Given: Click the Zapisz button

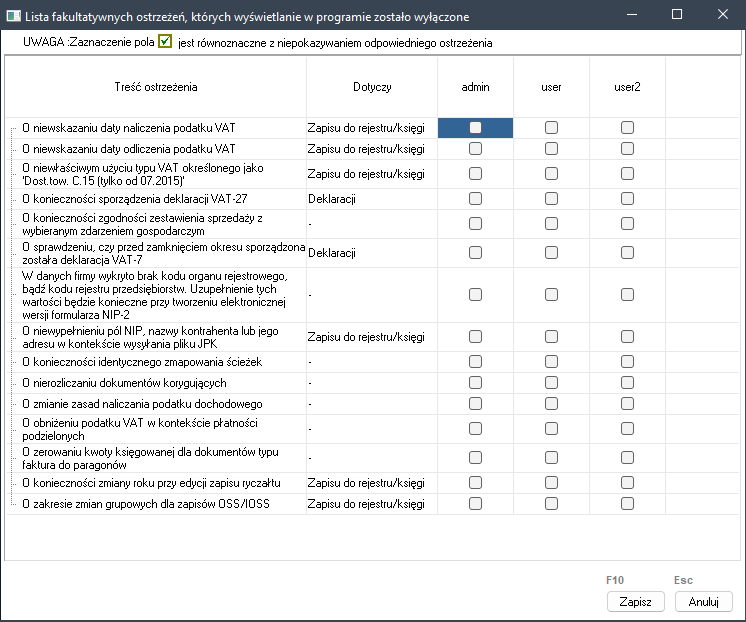Looking at the screenshot, I should point(635,602).
